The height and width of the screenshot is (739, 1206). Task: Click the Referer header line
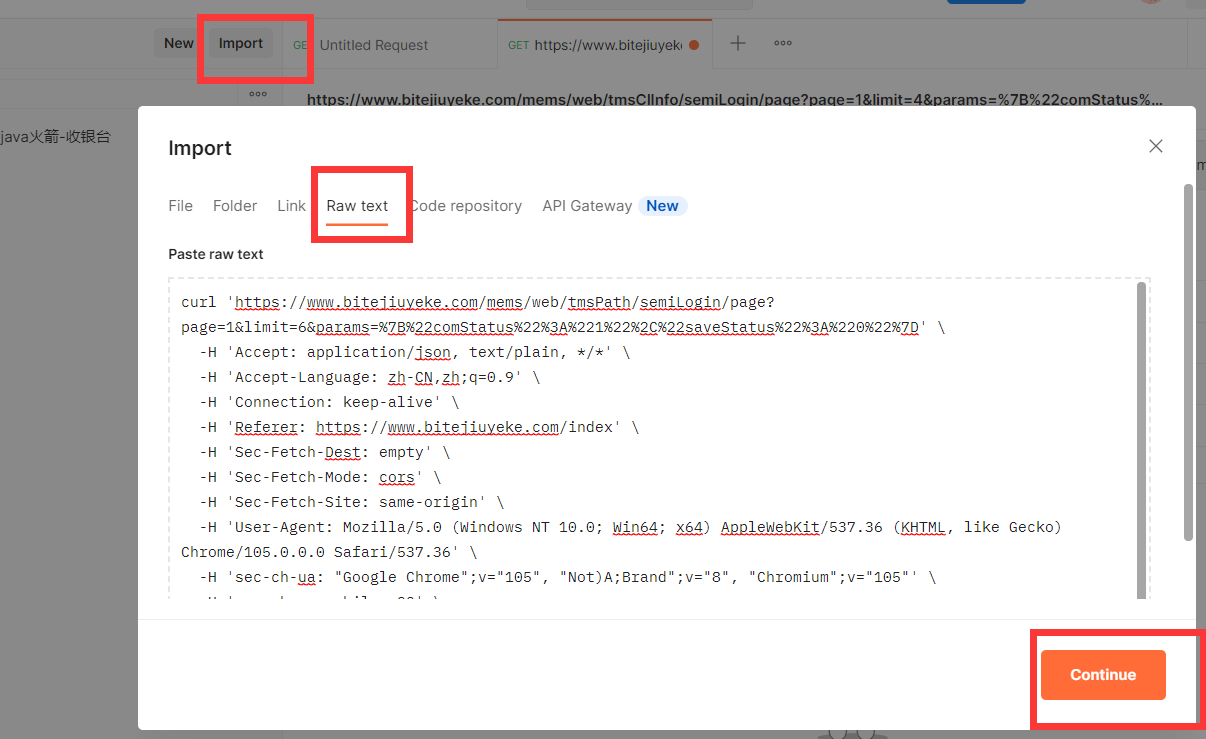pyautogui.click(x=419, y=427)
